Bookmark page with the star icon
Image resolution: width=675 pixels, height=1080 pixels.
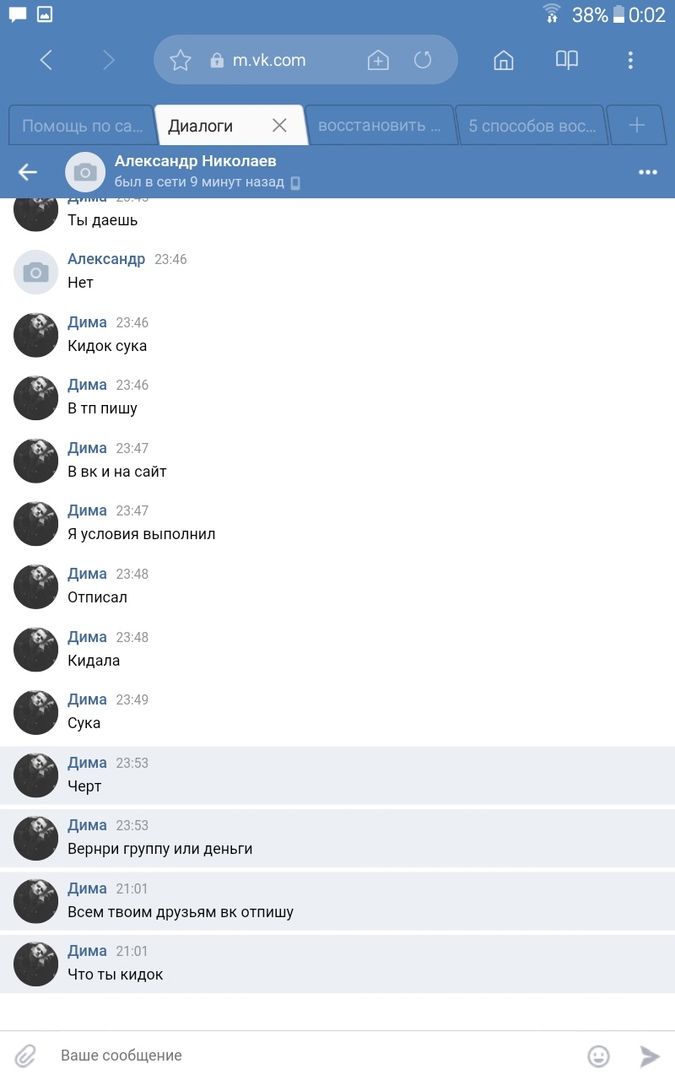180,61
